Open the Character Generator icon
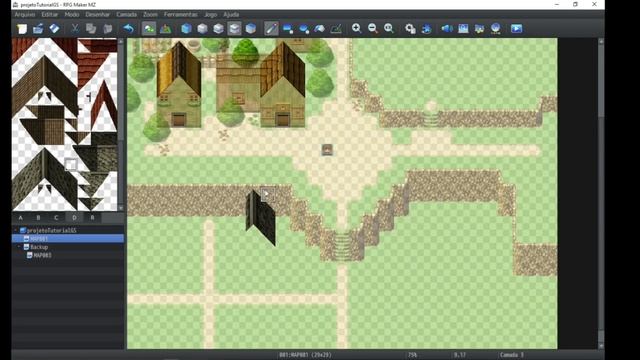 coord(479,29)
